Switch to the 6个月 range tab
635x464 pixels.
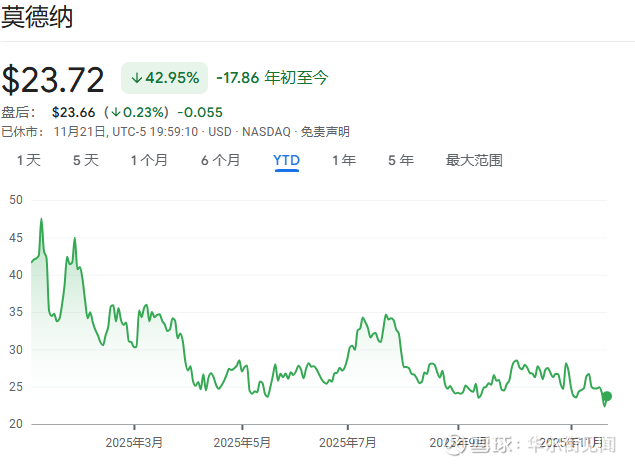(x=221, y=160)
